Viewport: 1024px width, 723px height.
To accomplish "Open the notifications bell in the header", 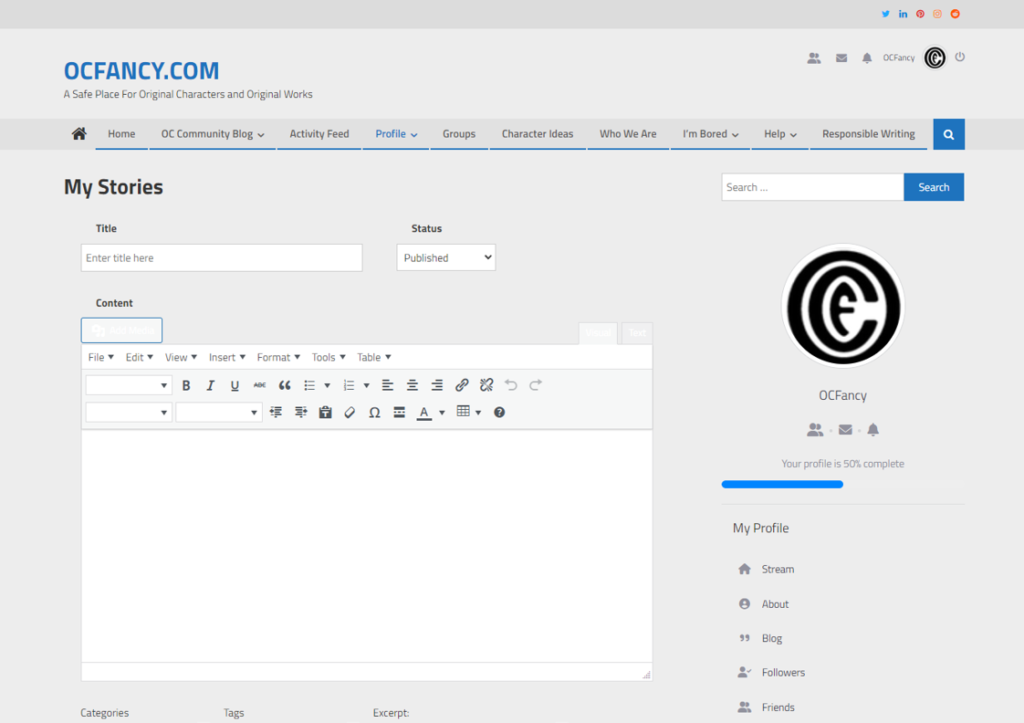I will click(868, 57).
